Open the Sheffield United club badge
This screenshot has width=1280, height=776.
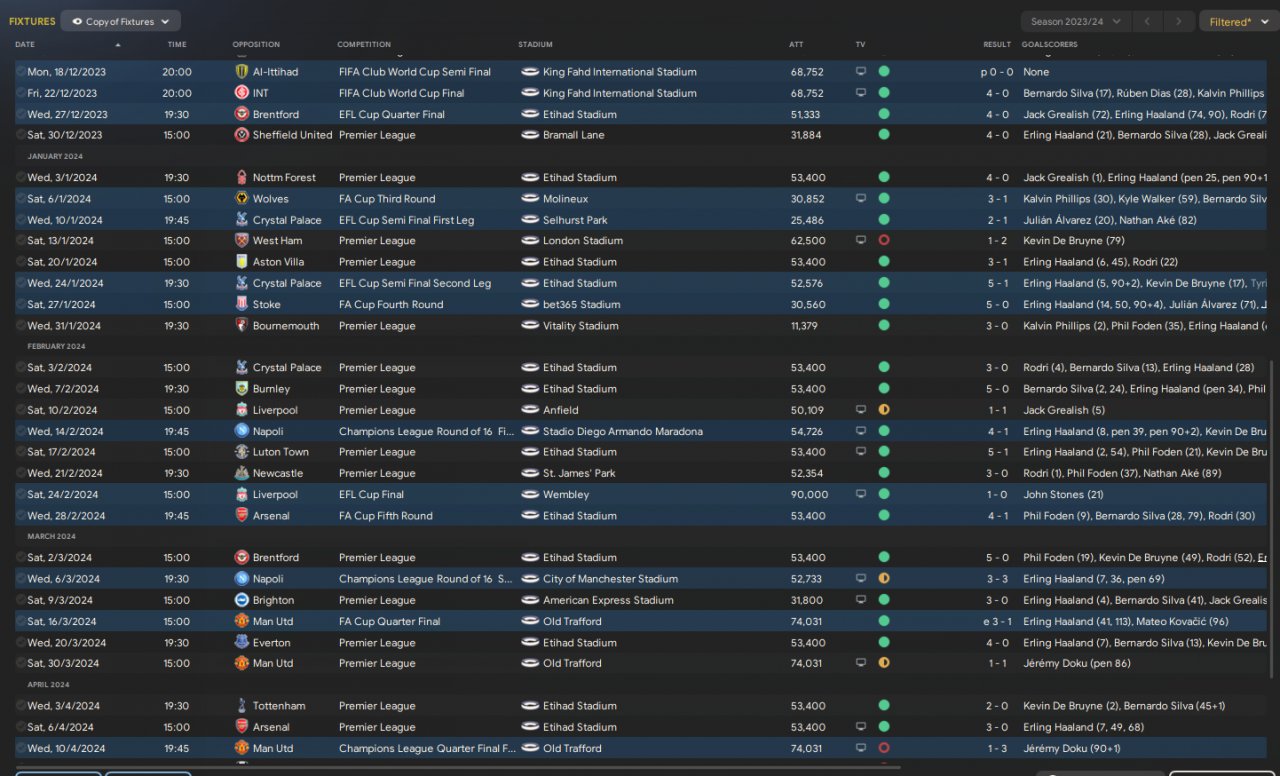coord(241,135)
